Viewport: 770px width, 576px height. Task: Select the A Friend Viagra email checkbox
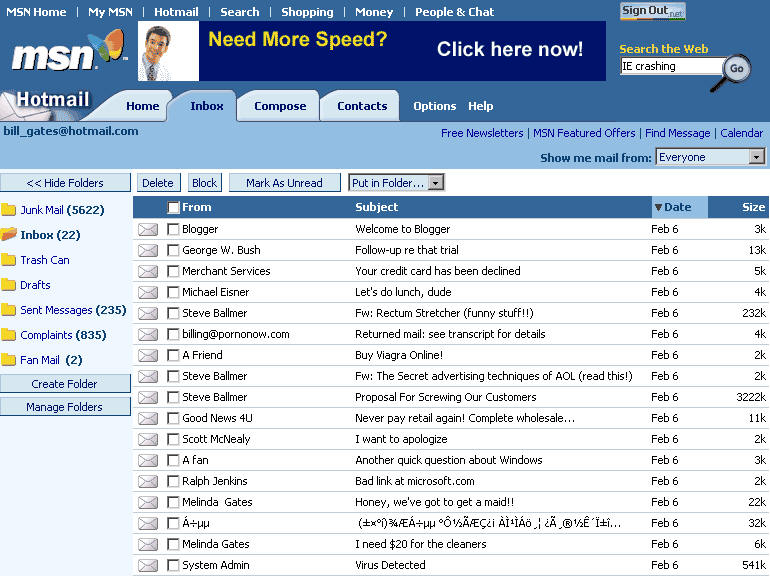173,356
